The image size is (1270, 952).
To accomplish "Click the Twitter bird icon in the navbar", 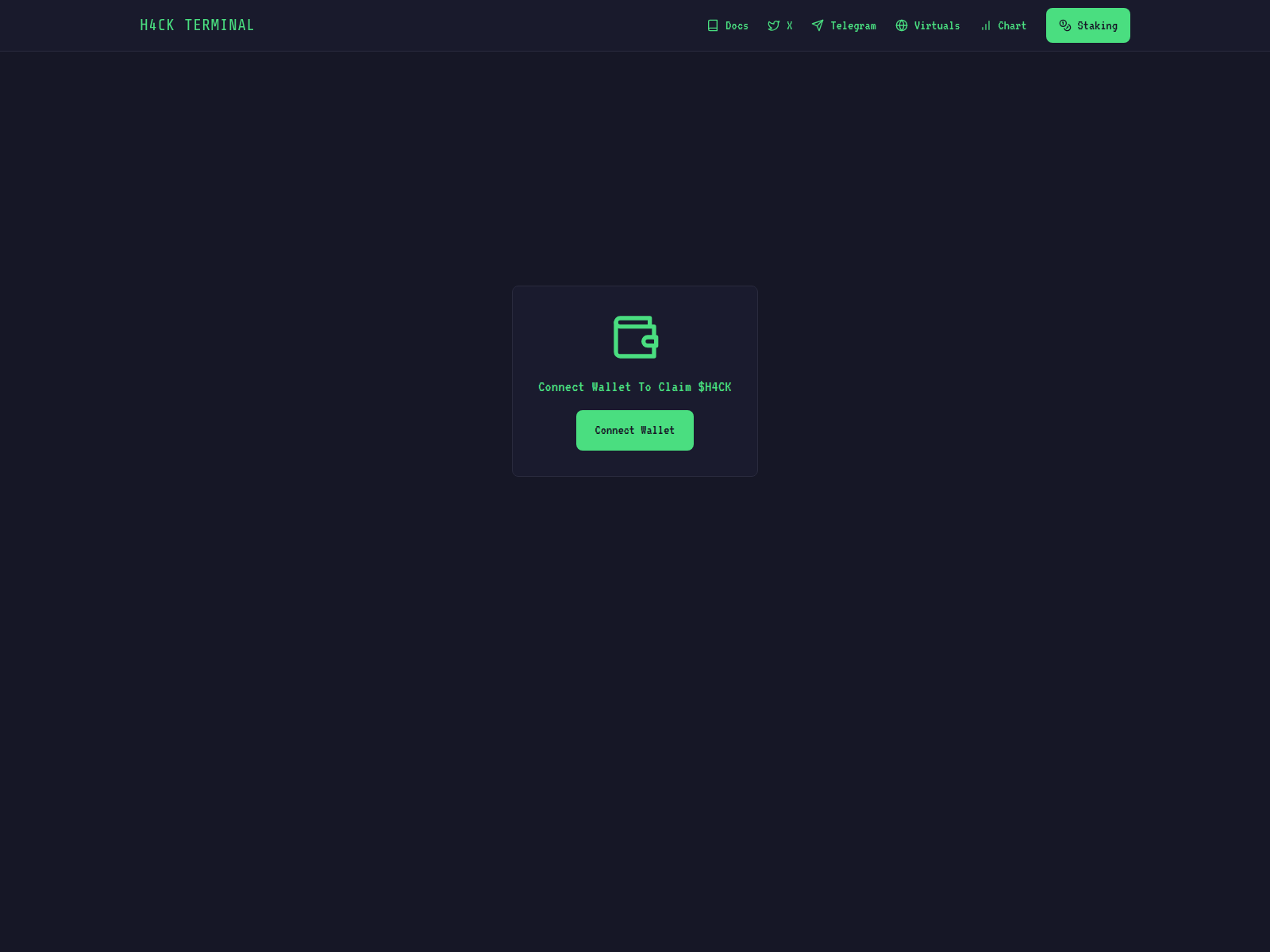I will pyautogui.click(x=774, y=25).
